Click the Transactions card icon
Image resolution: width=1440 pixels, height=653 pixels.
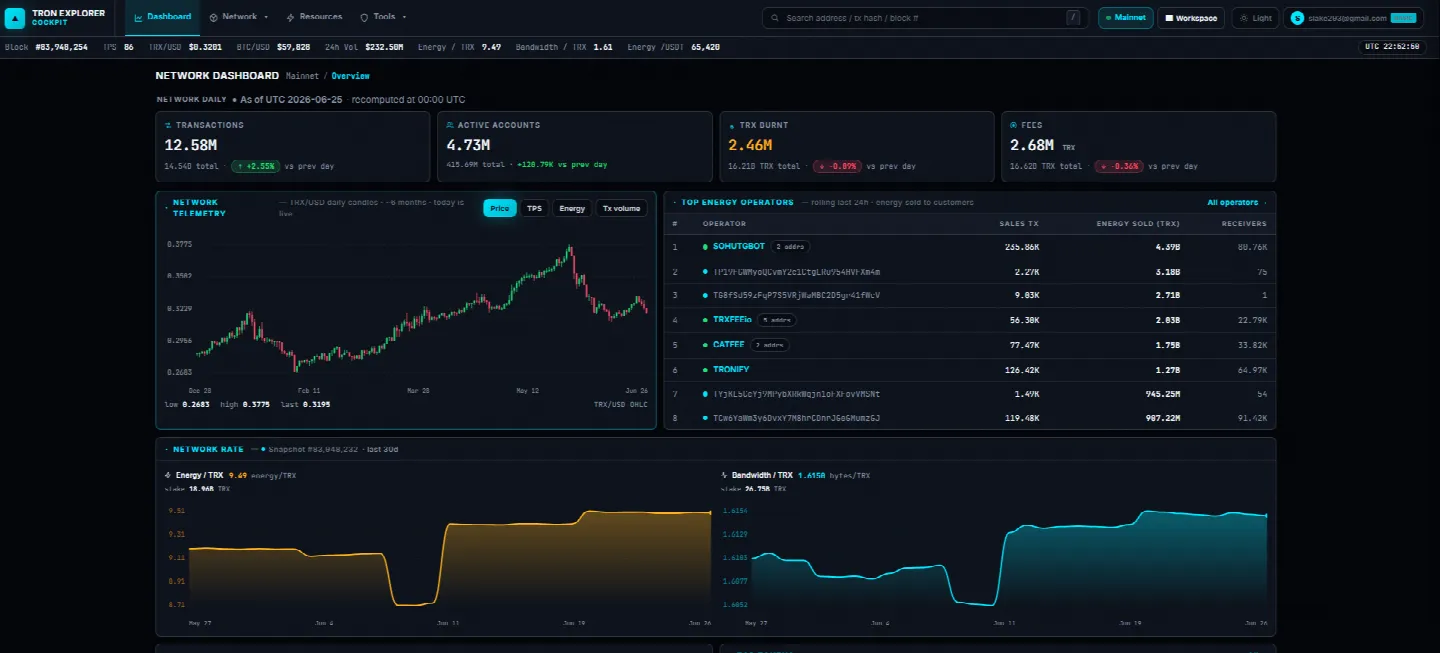[168, 125]
